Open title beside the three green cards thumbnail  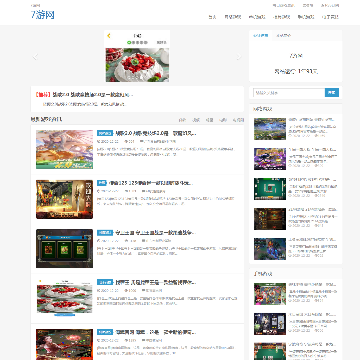point(155,232)
